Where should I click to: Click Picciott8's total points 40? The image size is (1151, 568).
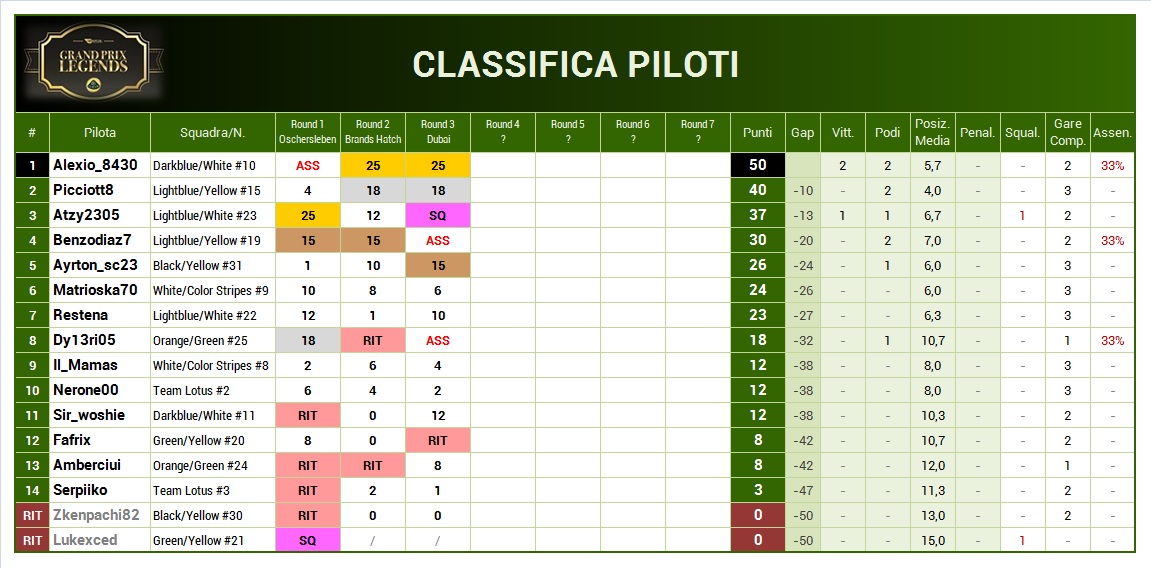[x=758, y=191]
